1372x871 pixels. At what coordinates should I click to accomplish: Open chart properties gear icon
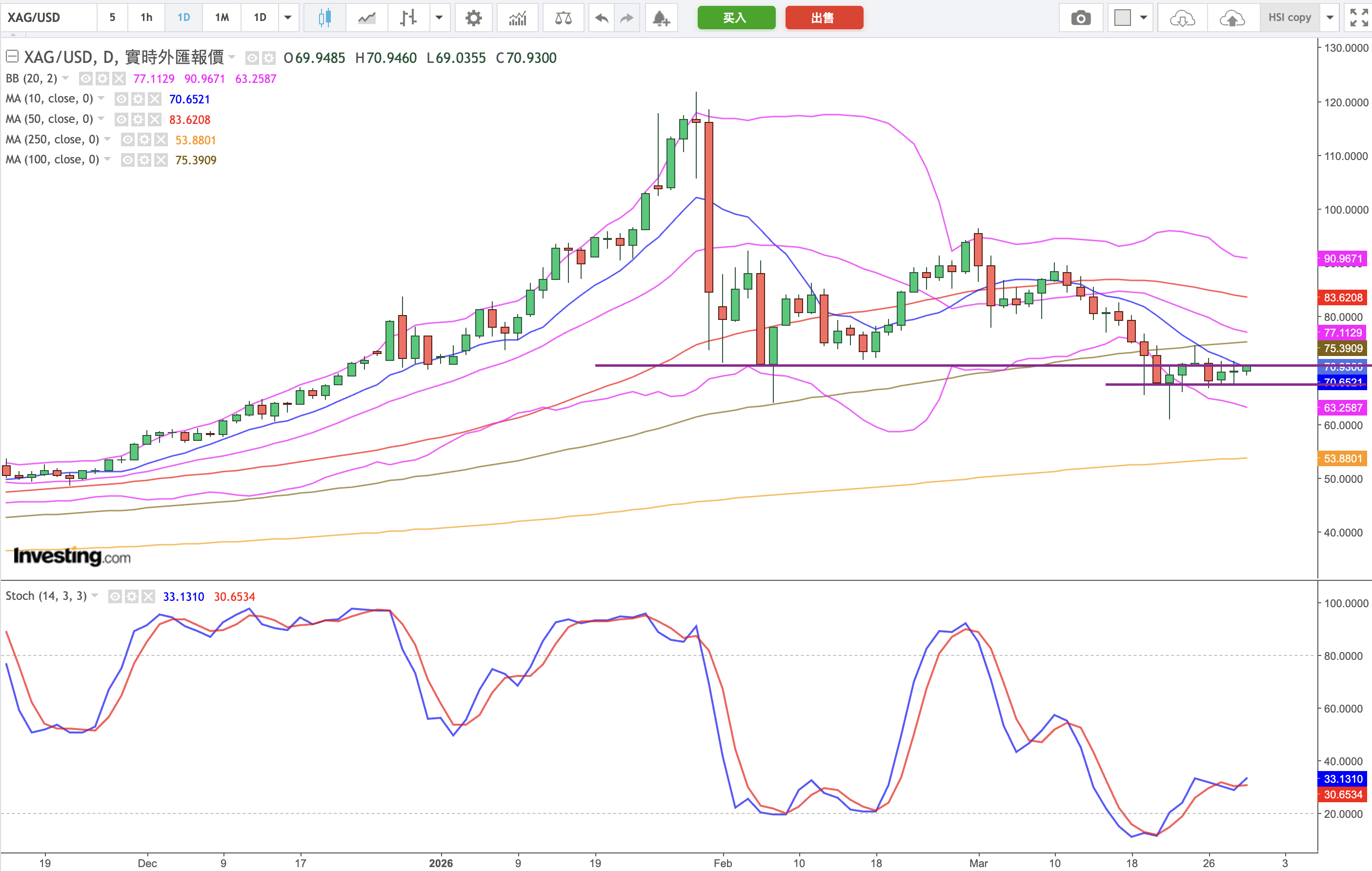coord(473,18)
